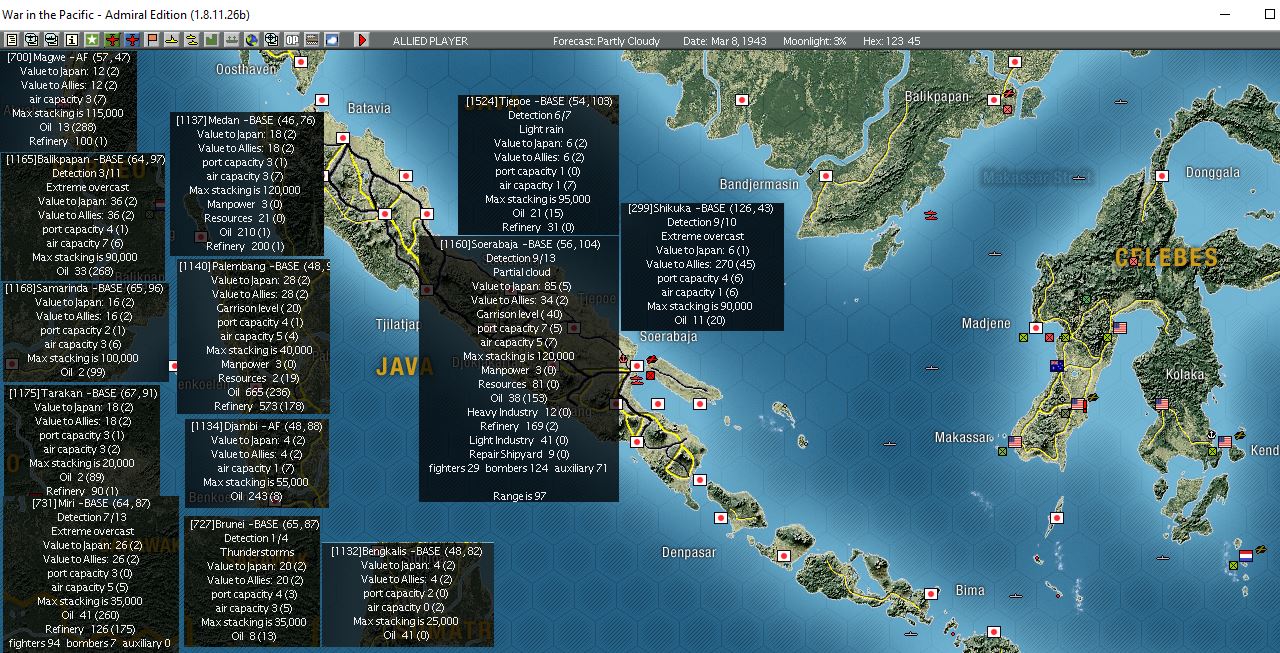Click the [299]Shikuka -BASE panel header
The image size is (1280, 653).
701,208
